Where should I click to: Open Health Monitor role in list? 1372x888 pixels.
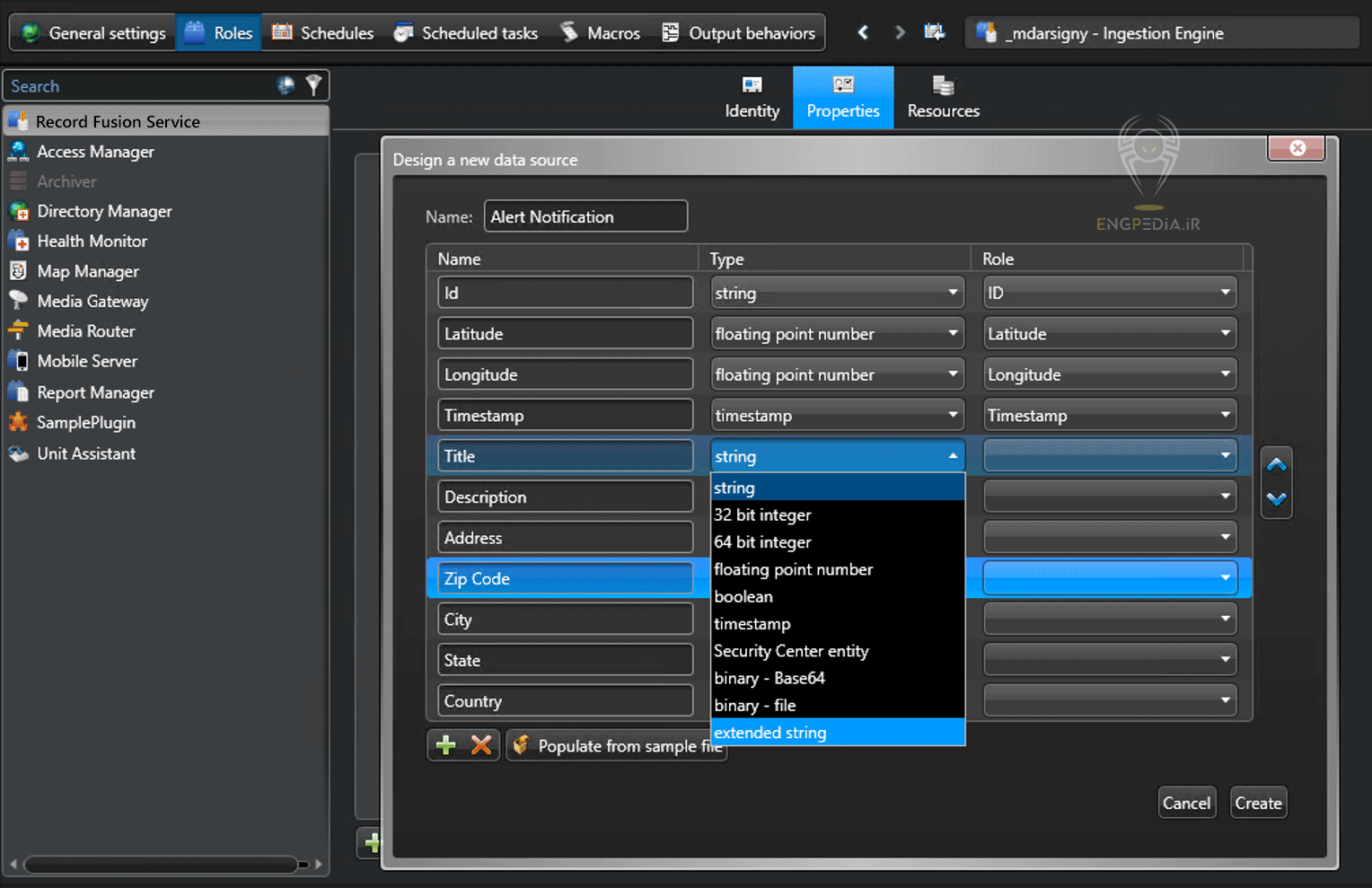coord(92,242)
